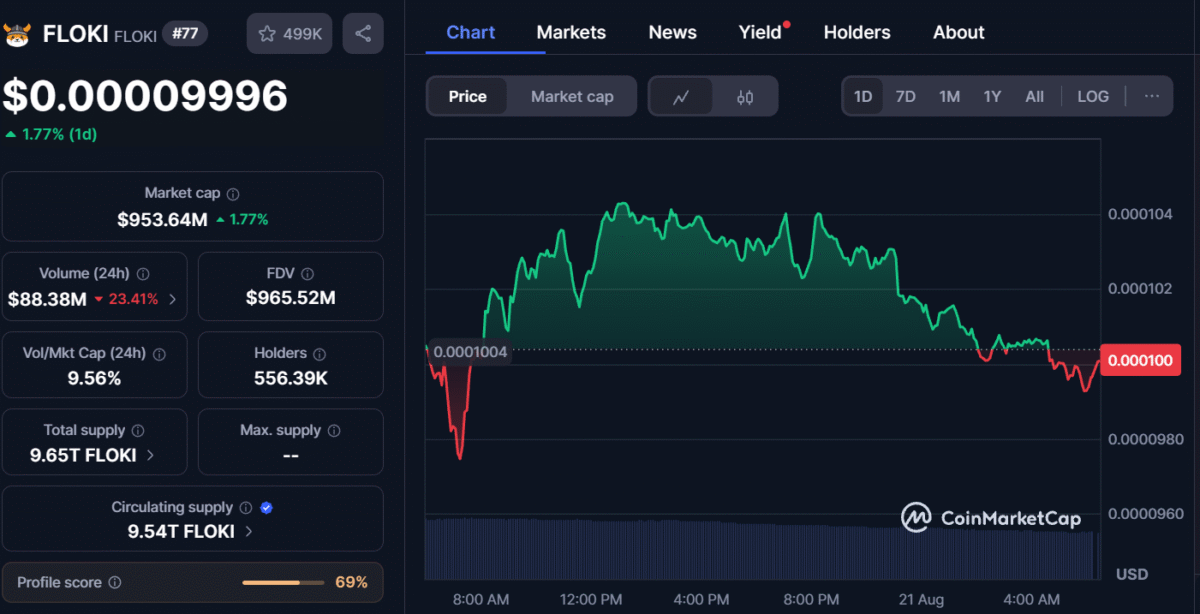The image size is (1200, 614).
Task: Open Total supply info icon
Action: (138, 430)
